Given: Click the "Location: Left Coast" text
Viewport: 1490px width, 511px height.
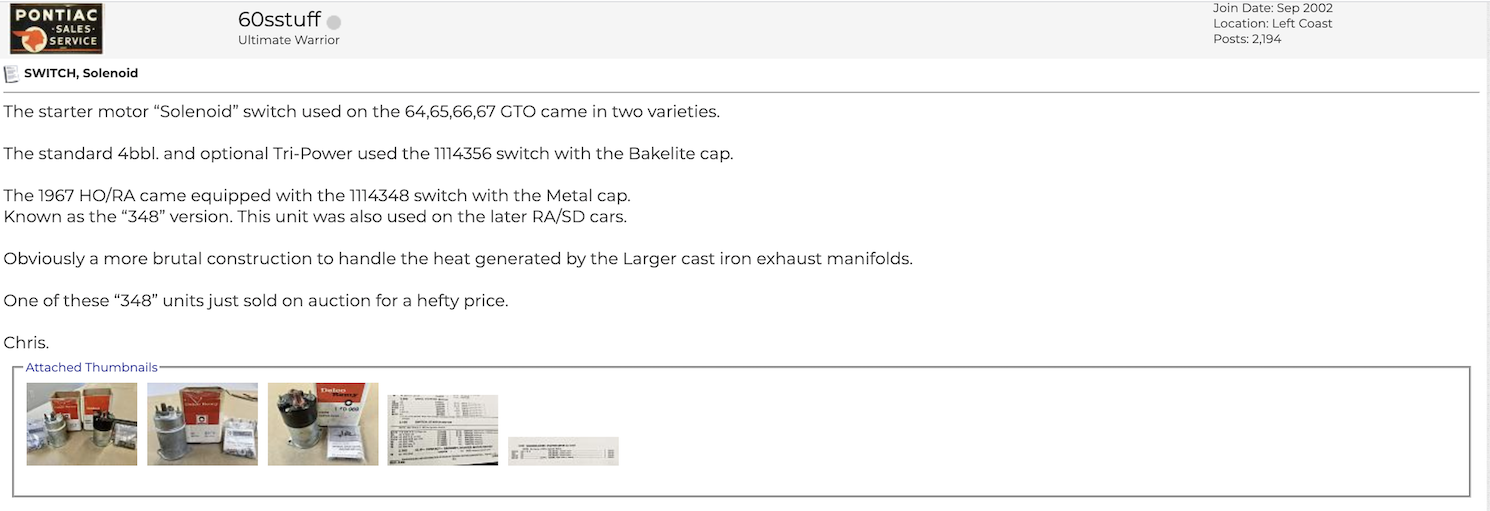Looking at the screenshot, I should (1272, 24).
